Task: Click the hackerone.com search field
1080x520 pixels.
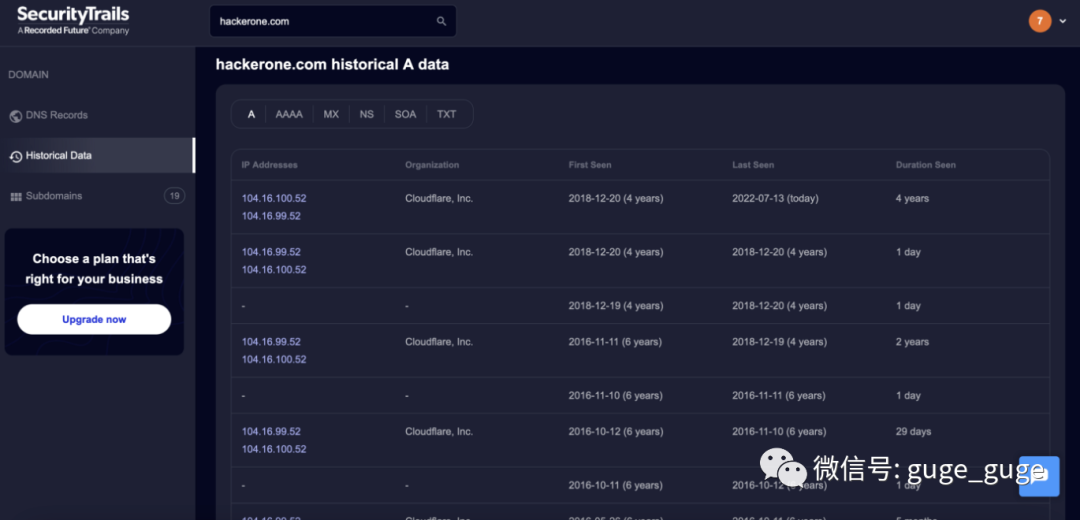Action: pos(333,21)
